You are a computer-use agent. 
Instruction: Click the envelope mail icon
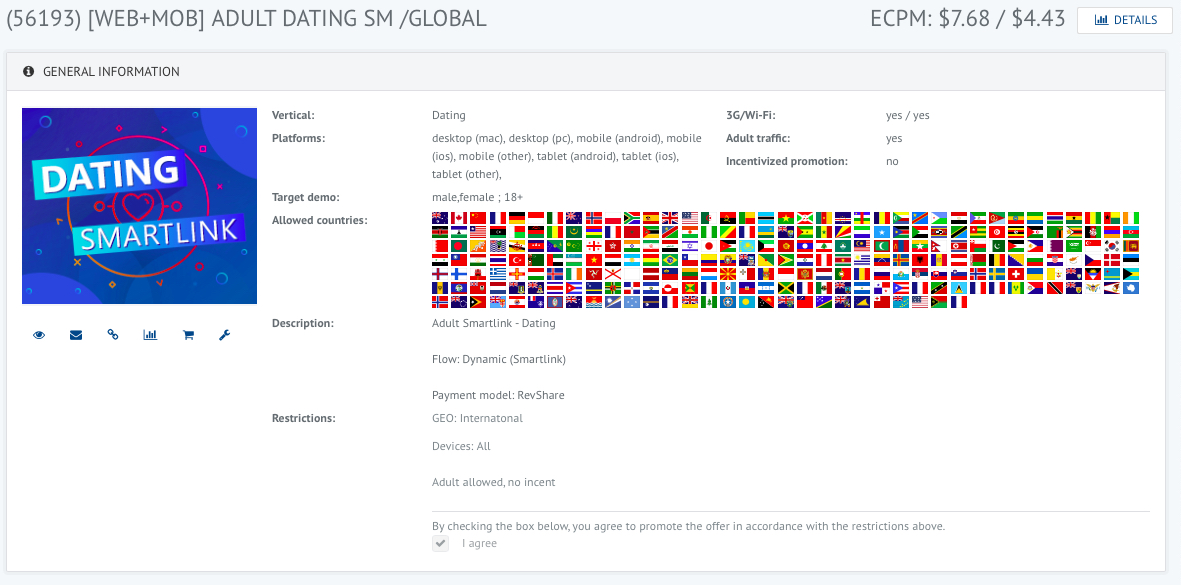(x=76, y=335)
